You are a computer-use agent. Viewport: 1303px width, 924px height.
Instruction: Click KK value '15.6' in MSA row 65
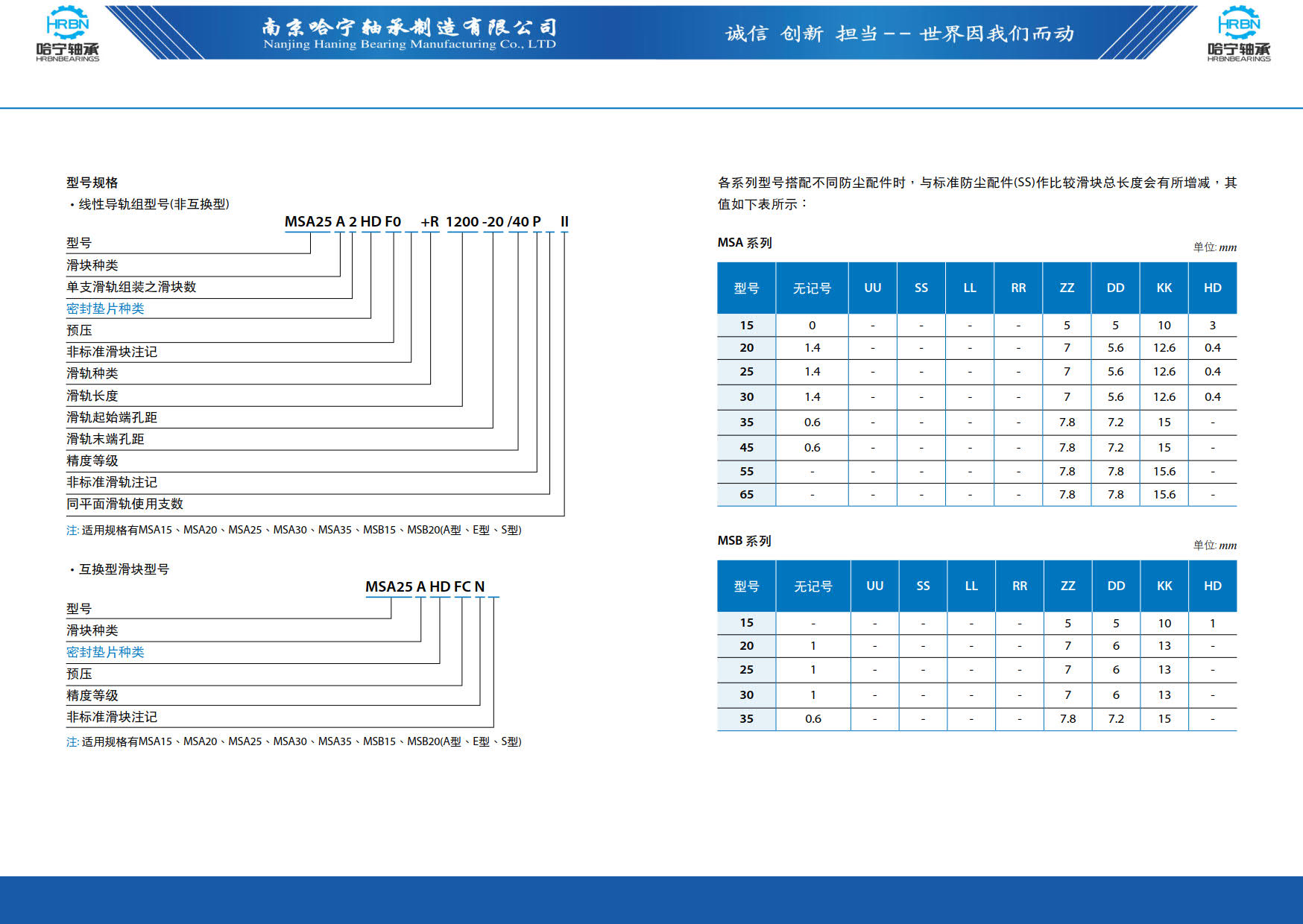click(1164, 494)
